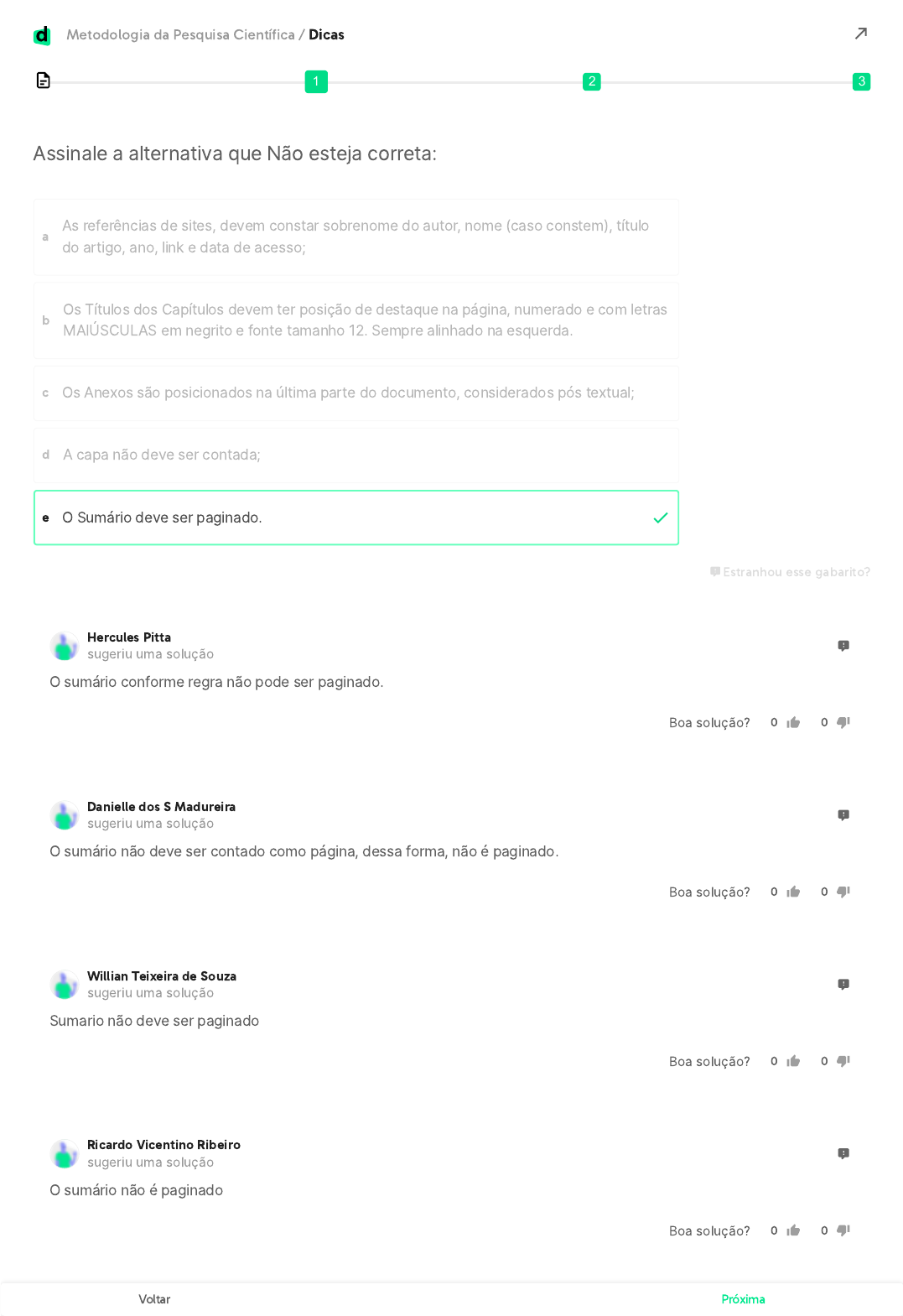The width and height of the screenshot is (903, 1316).
Task: Click the 'Próxima' button
Action: click(x=743, y=1299)
